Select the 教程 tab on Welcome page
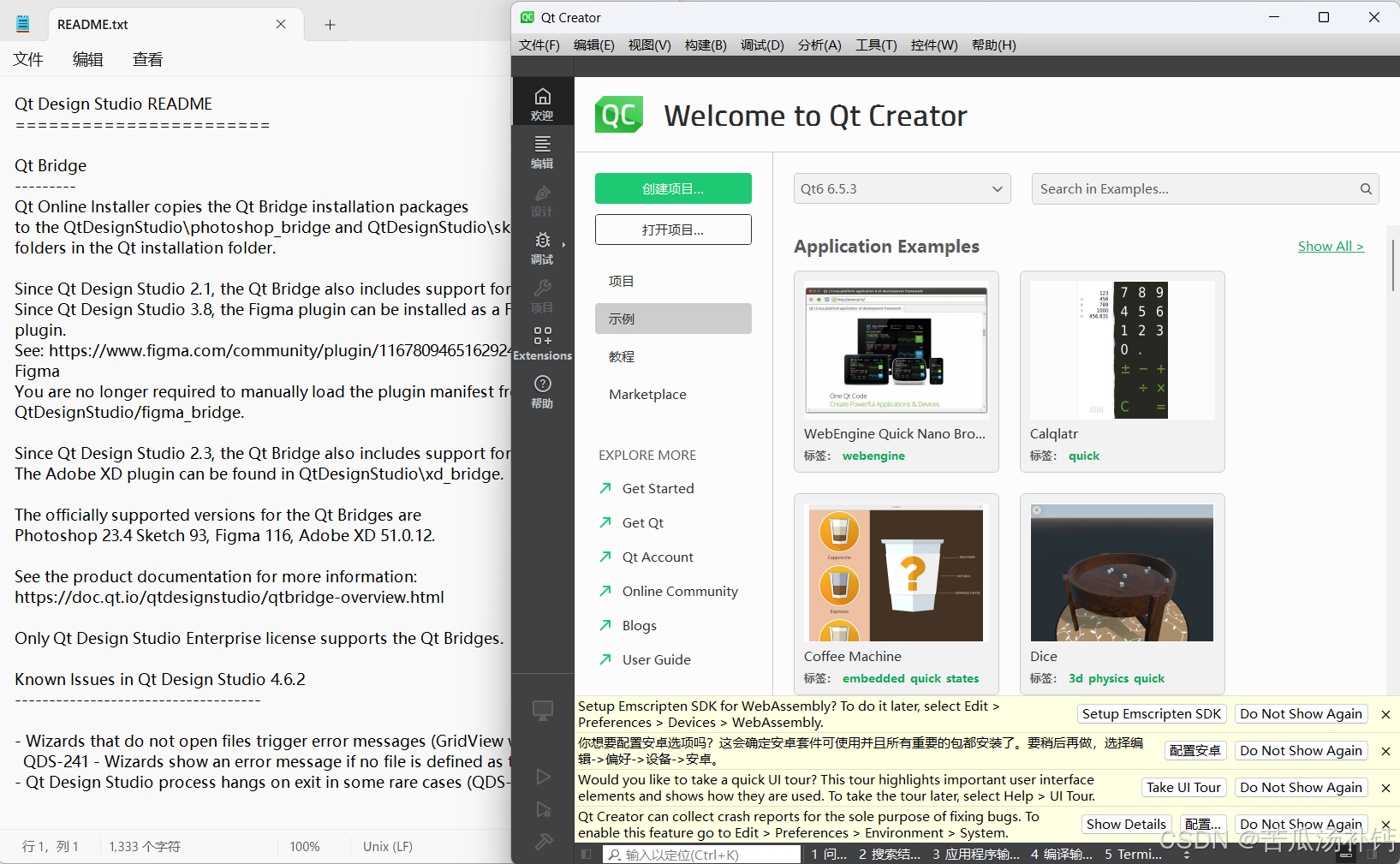Screen dimensions: 1400x864 click(673, 356)
